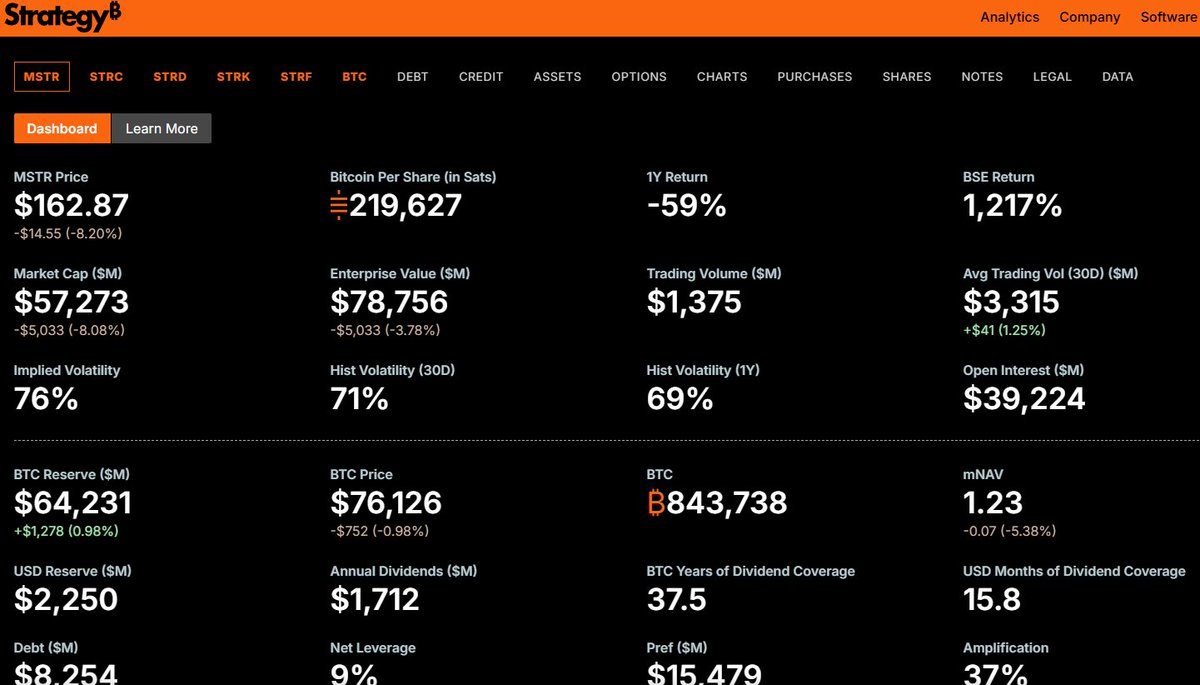Click the BSE Return value 1,217%

click(1012, 206)
